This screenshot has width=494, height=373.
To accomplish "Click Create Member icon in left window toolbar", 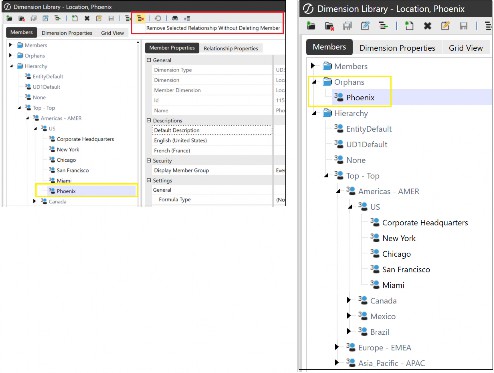I will [75, 18].
